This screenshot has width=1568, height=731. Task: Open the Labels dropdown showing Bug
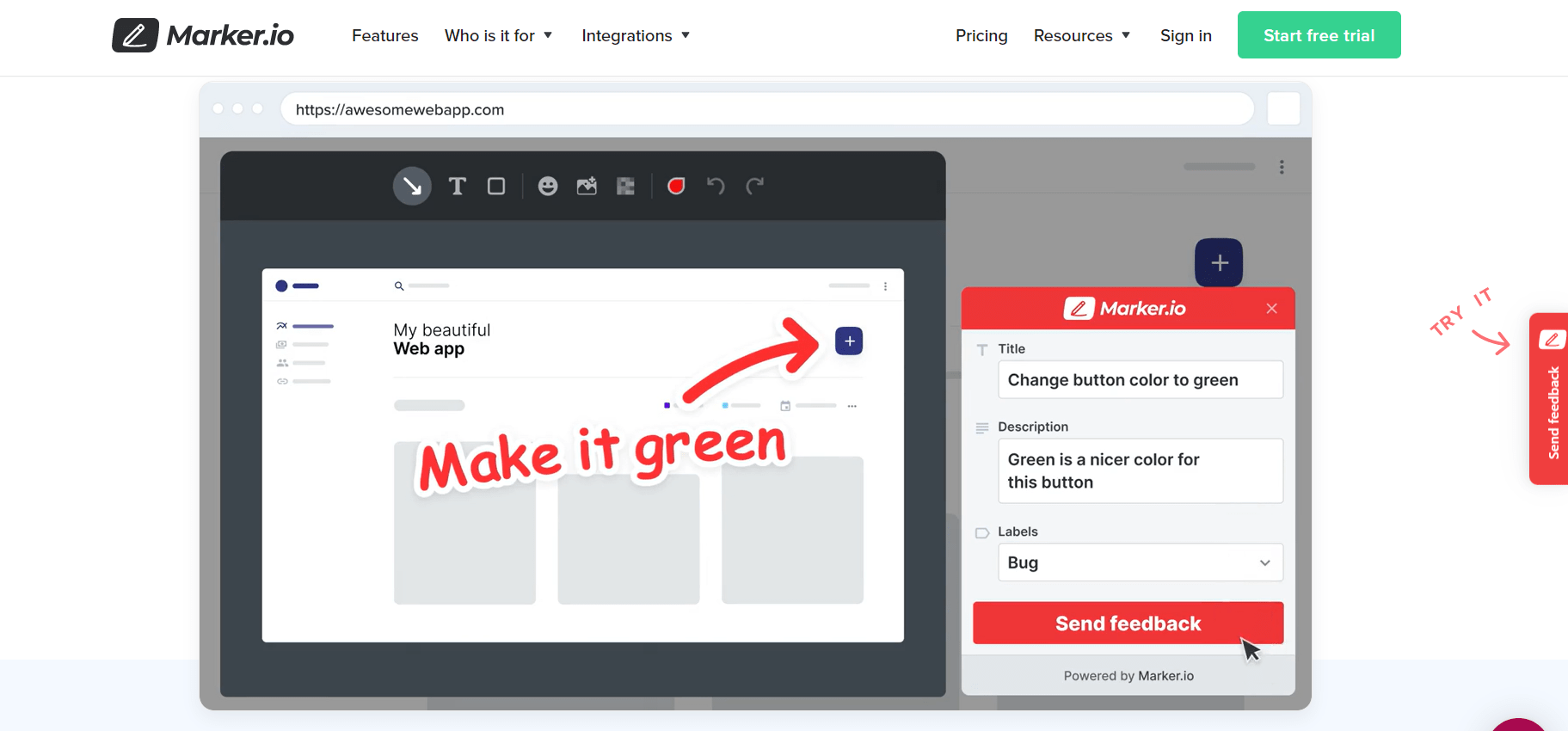coord(1141,562)
